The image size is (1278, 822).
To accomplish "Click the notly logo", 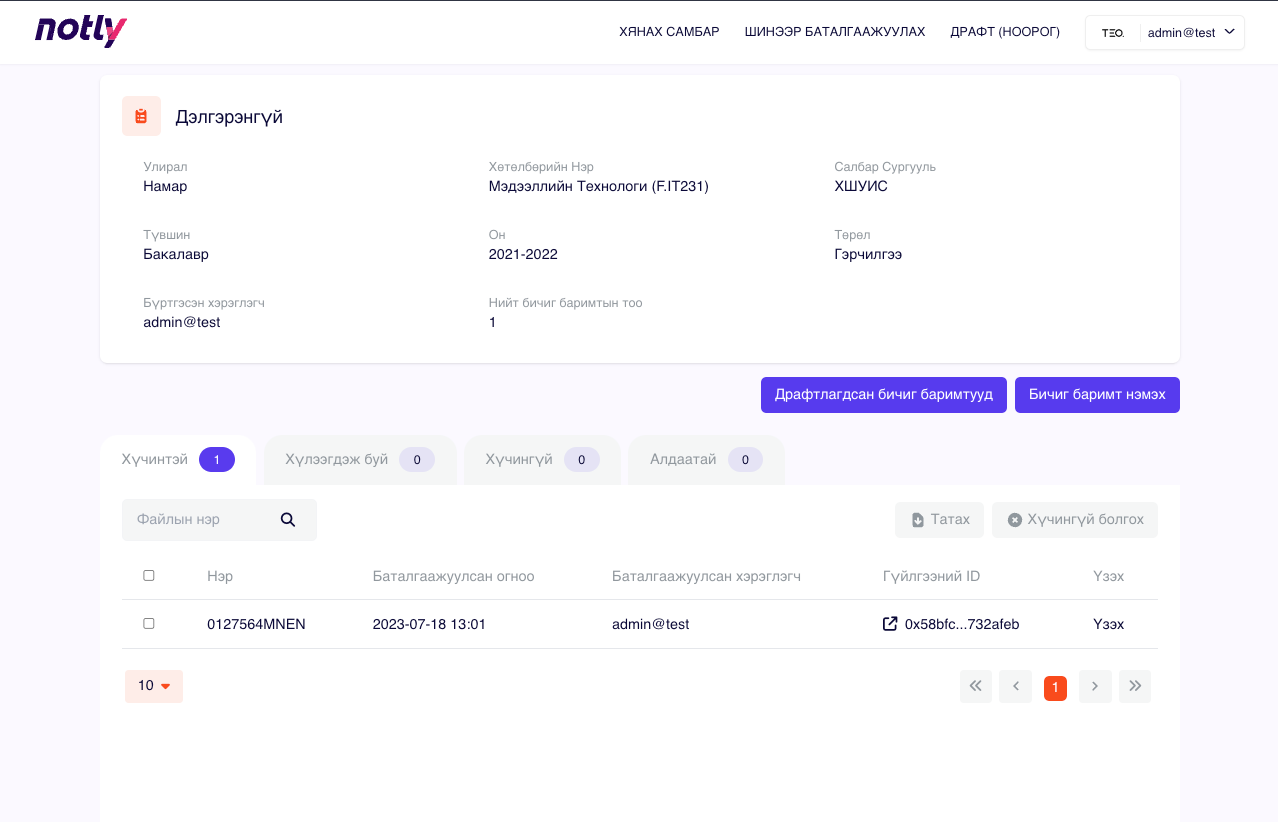I will pyautogui.click(x=81, y=32).
